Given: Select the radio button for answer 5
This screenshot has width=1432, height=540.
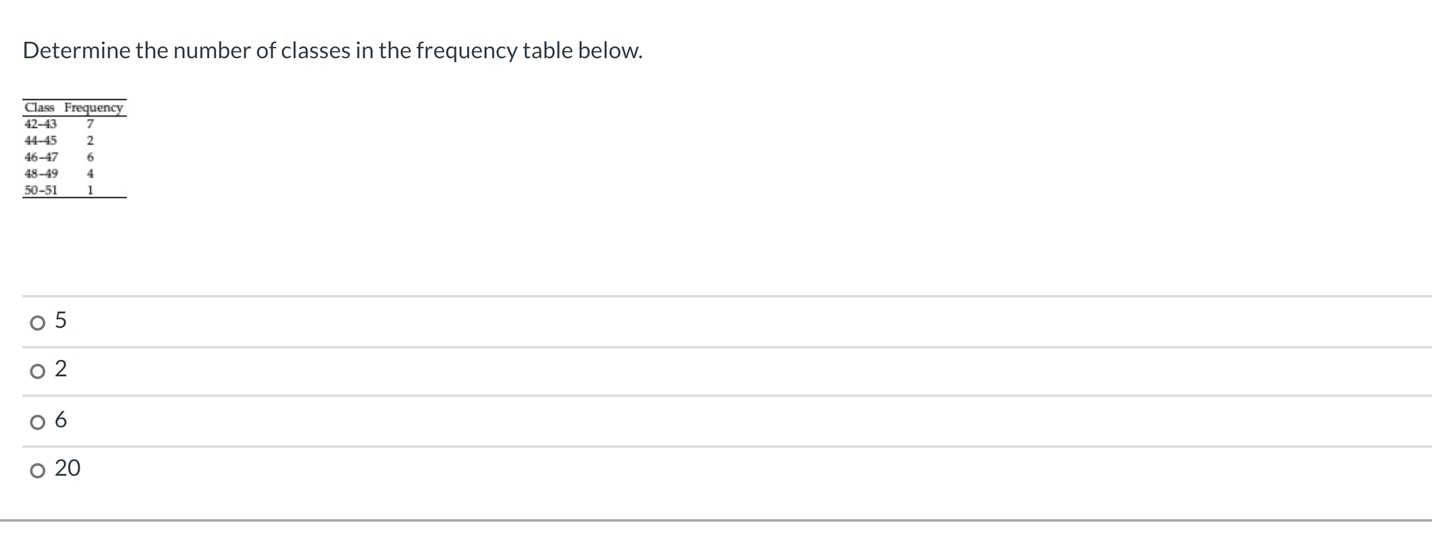Looking at the screenshot, I should click(x=38, y=322).
